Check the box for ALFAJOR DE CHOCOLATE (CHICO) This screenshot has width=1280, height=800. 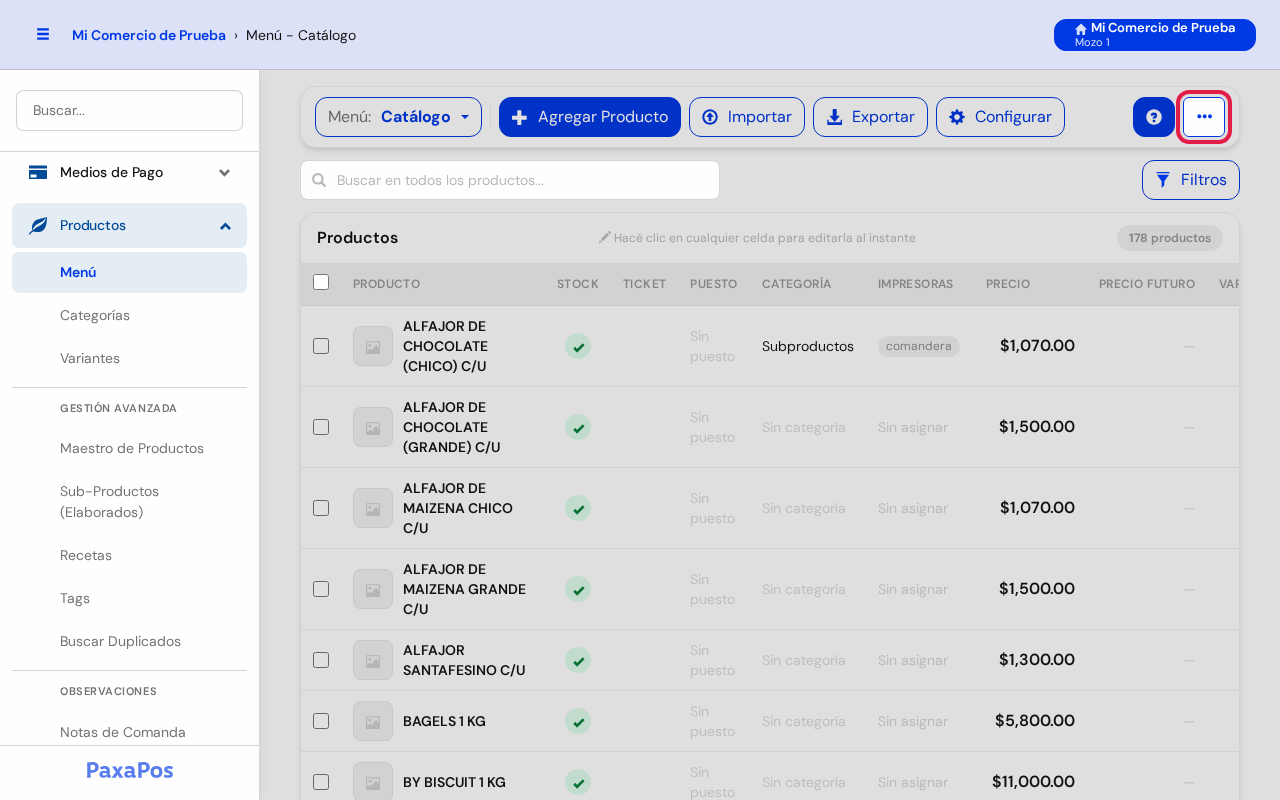(x=321, y=346)
